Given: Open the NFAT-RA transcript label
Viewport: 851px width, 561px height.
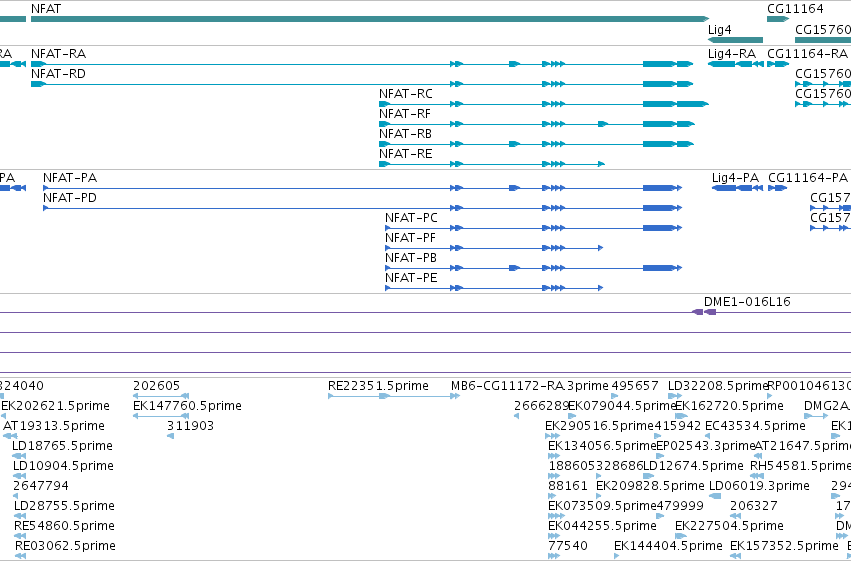Looking at the screenshot, I should click(59, 54).
